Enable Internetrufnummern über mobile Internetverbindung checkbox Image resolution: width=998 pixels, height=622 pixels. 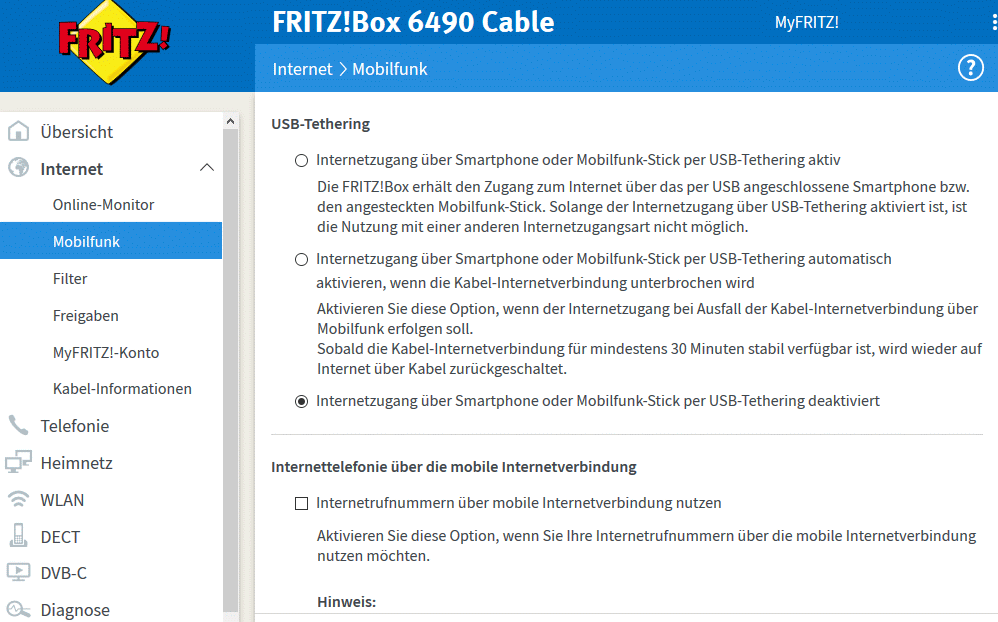click(x=301, y=504)
